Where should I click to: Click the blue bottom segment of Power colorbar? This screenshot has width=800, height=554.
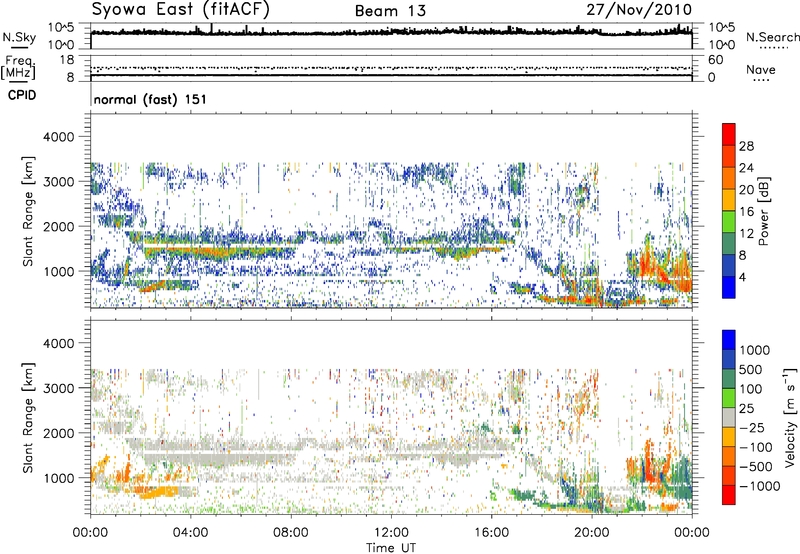[729, 287]
